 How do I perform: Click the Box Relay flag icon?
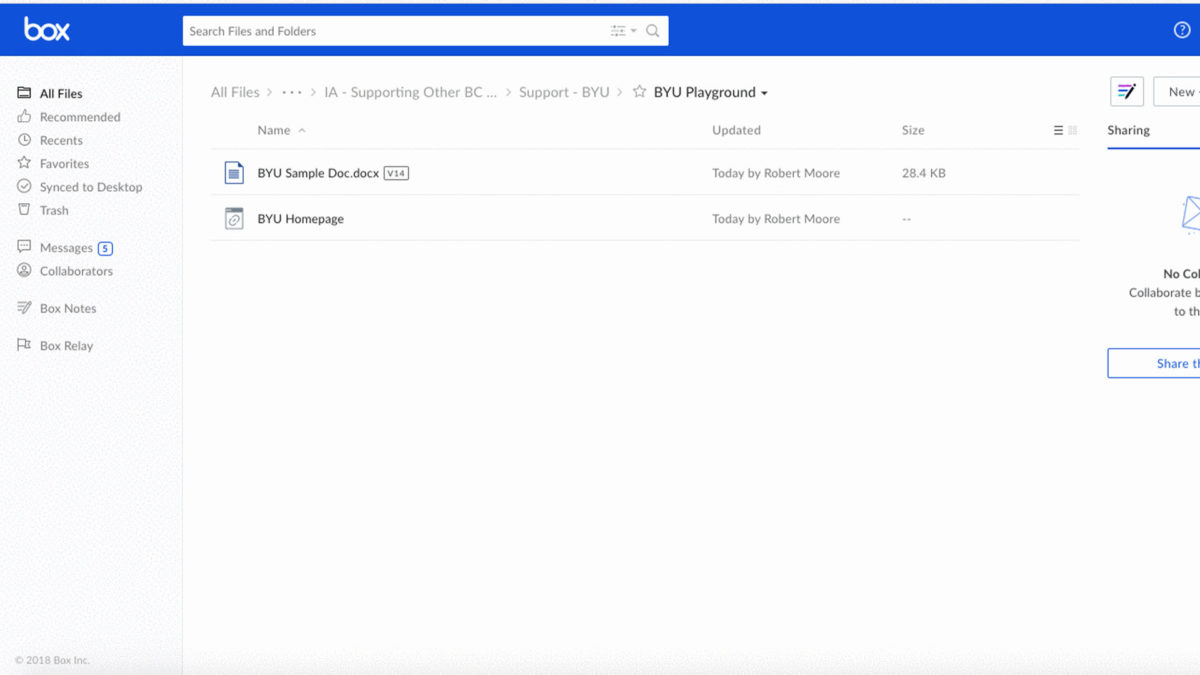(x=24, y=345)
